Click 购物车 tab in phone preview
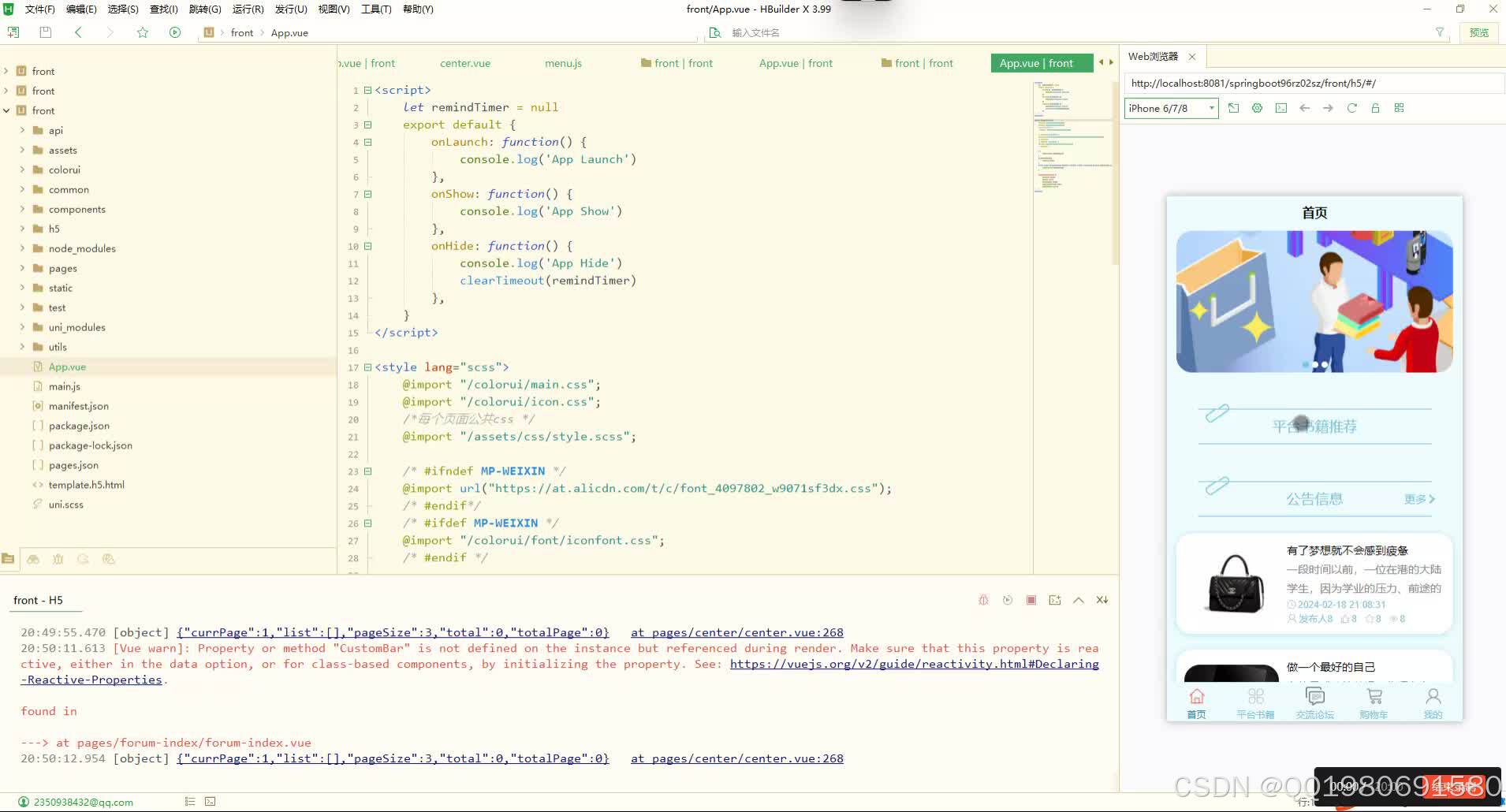The height and width of the screenshot is (812, 1506). tap(1374, 703)
